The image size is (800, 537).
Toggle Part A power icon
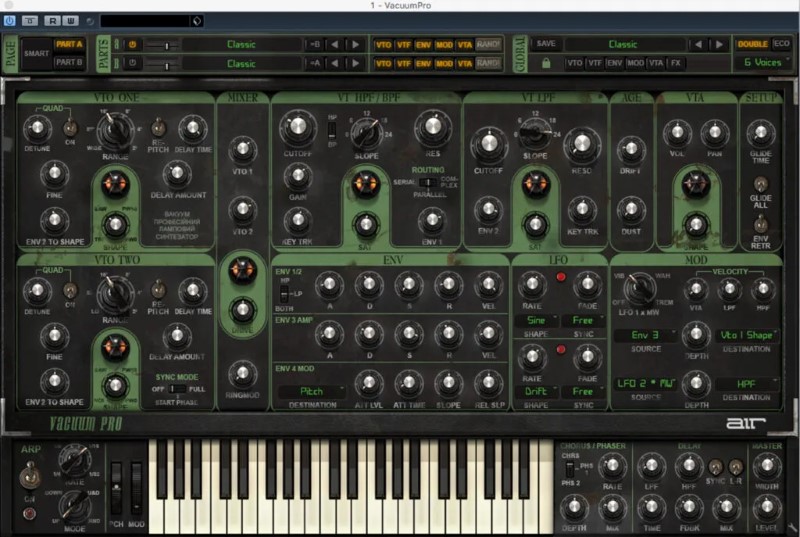[x=133, y=44]
